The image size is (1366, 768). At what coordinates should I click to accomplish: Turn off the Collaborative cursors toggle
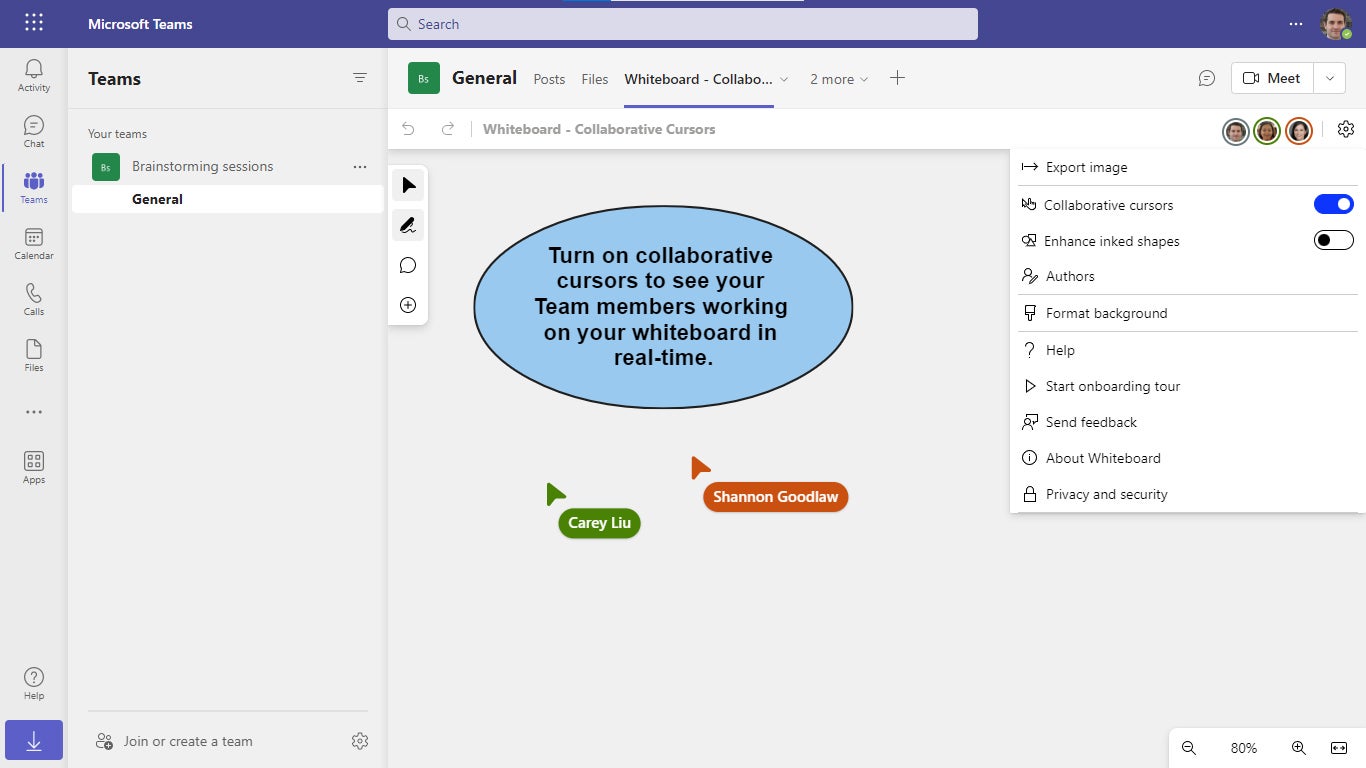(x=1334, y=204)
